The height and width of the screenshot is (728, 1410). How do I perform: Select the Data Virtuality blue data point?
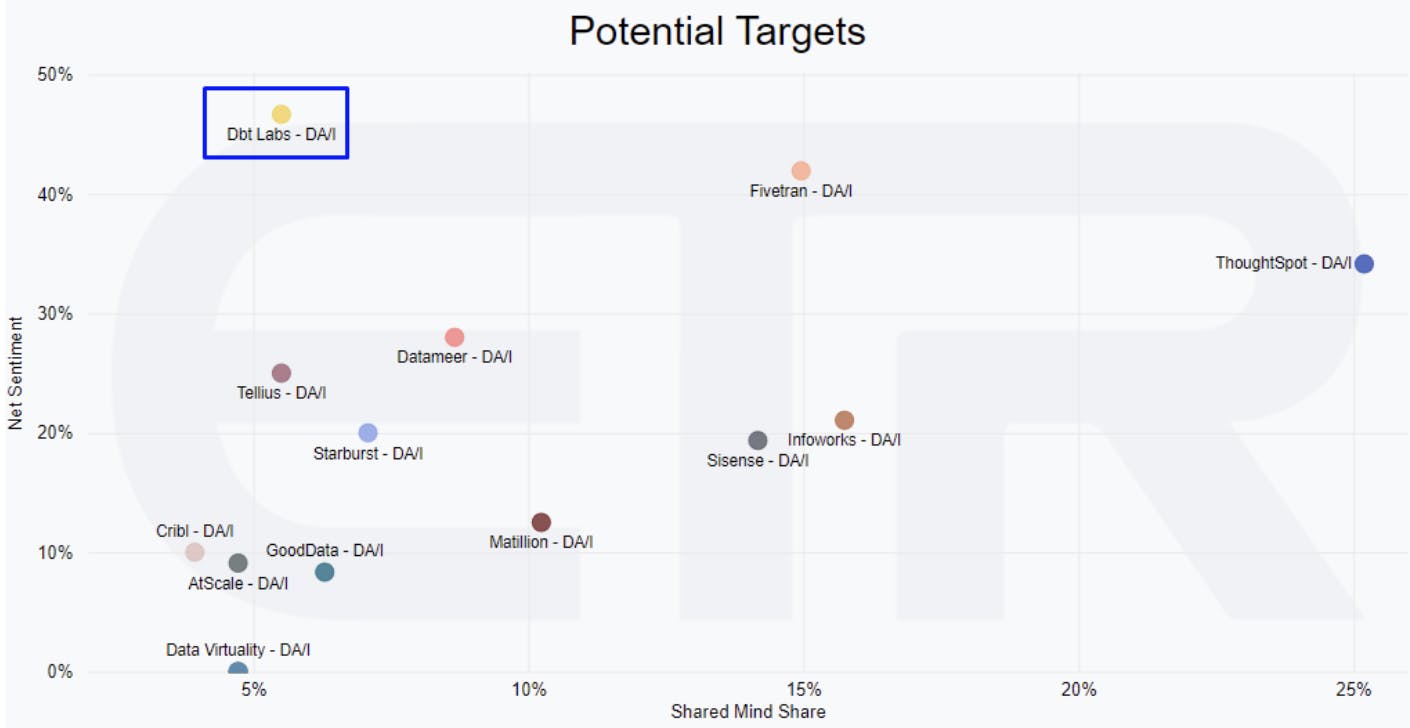(x=238, y=670)
